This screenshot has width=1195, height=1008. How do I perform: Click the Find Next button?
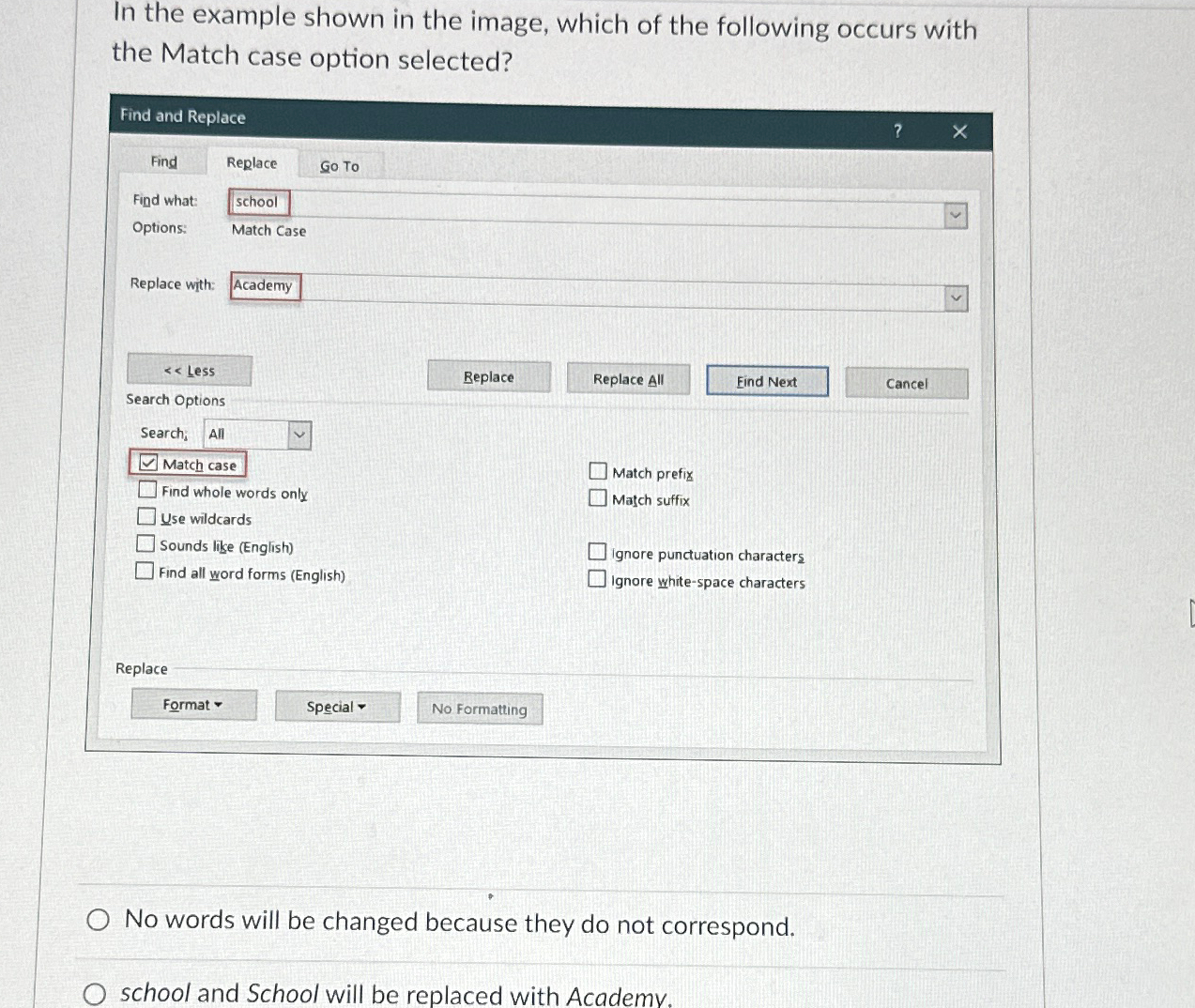pos(767,380)
